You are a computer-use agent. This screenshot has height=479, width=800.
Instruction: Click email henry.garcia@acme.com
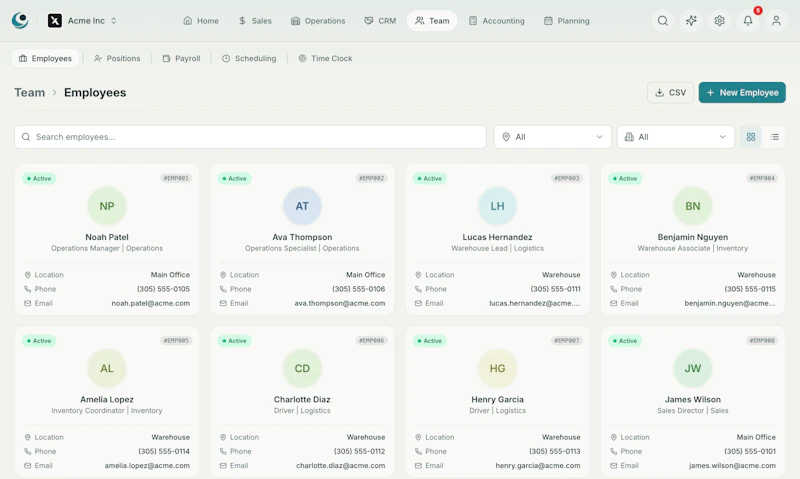click(538, 466)
